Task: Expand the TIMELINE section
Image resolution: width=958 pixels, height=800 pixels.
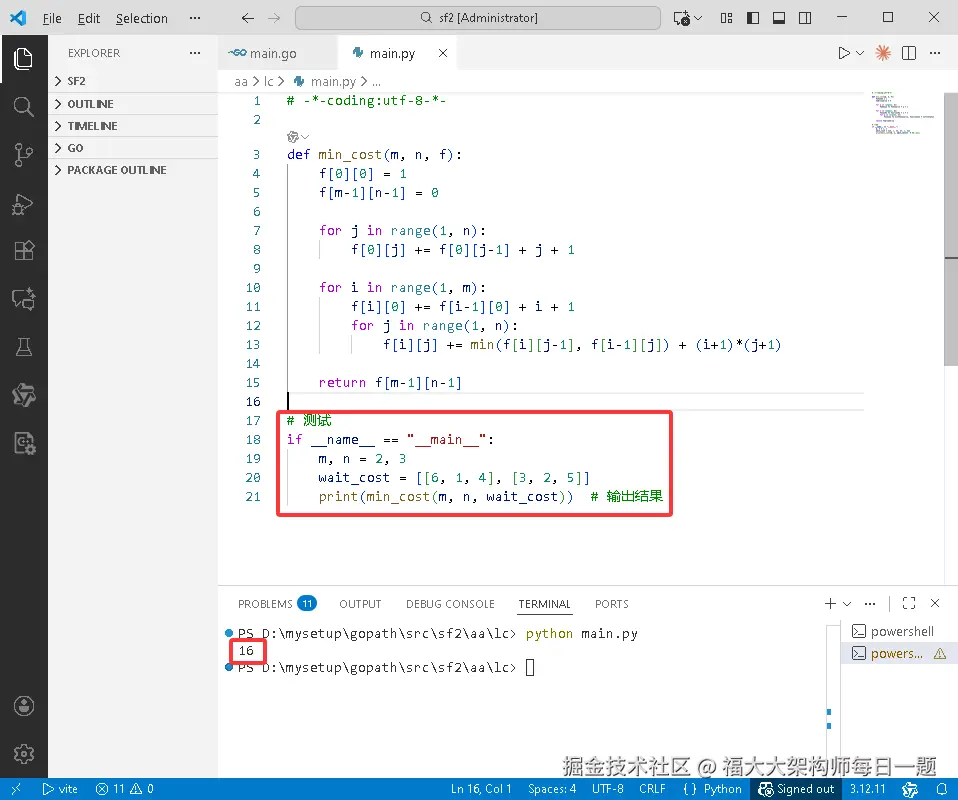Action: 133,126
